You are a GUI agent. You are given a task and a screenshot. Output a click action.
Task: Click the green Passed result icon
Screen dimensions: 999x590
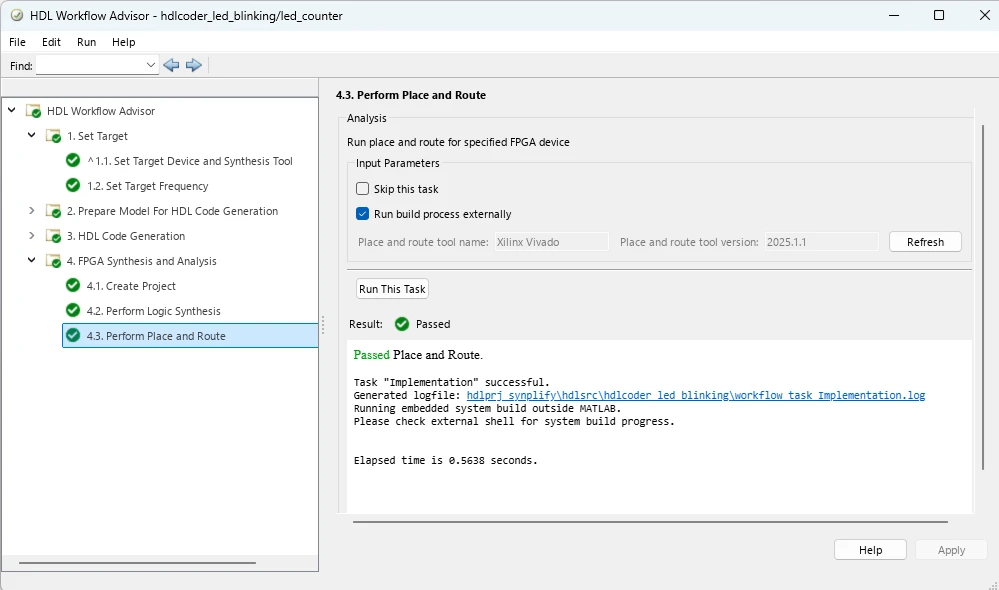click(402, 324)
